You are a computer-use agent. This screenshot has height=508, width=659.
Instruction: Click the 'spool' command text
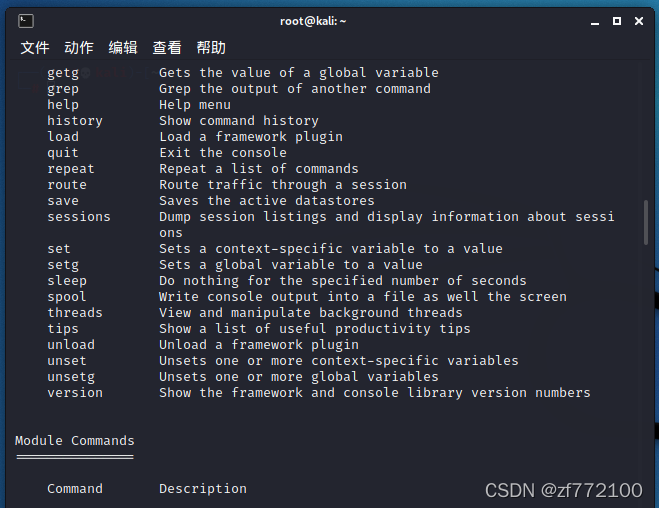[x=67, y=297]
